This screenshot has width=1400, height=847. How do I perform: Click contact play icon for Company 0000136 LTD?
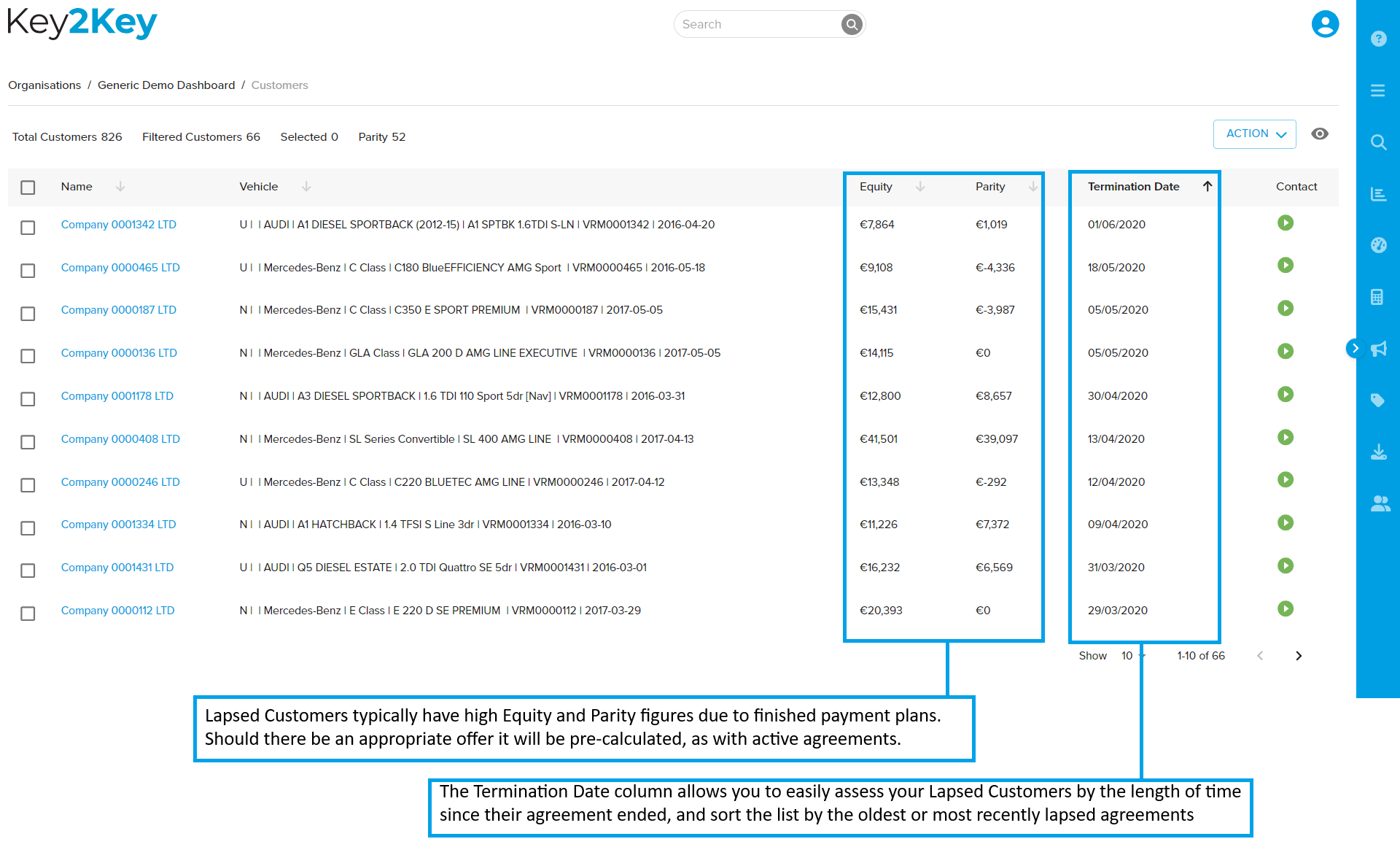click(x=1286, y=351)
